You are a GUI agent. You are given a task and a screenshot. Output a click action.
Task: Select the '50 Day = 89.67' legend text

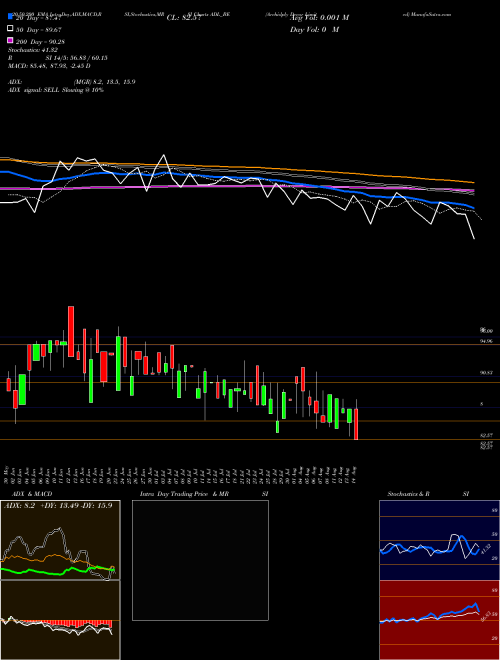[39, 29]
